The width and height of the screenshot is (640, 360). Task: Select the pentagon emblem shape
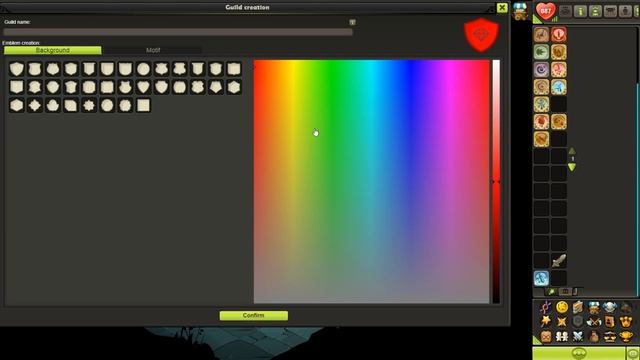[216, 87]
